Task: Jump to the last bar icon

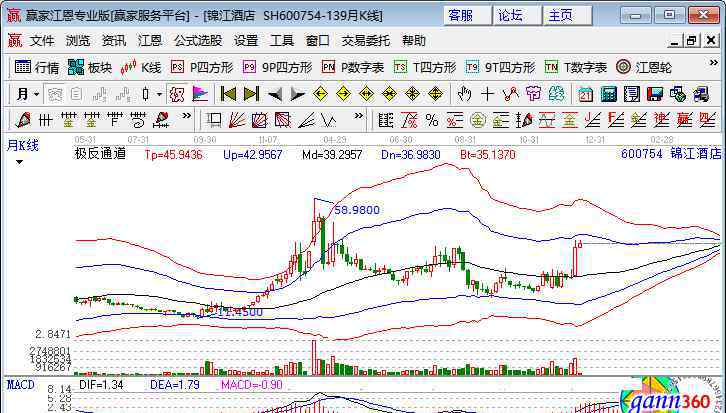Action: 251,94
